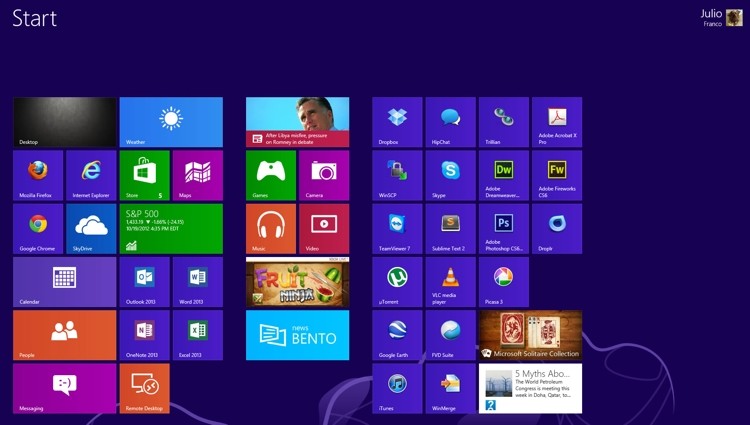
Task: Launch Excel 2013
Action: click(198, 335)
